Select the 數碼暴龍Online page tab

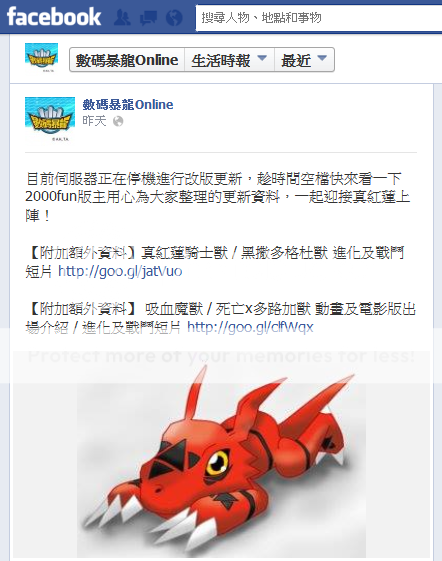pyautogui.click(x=127, y=60)
